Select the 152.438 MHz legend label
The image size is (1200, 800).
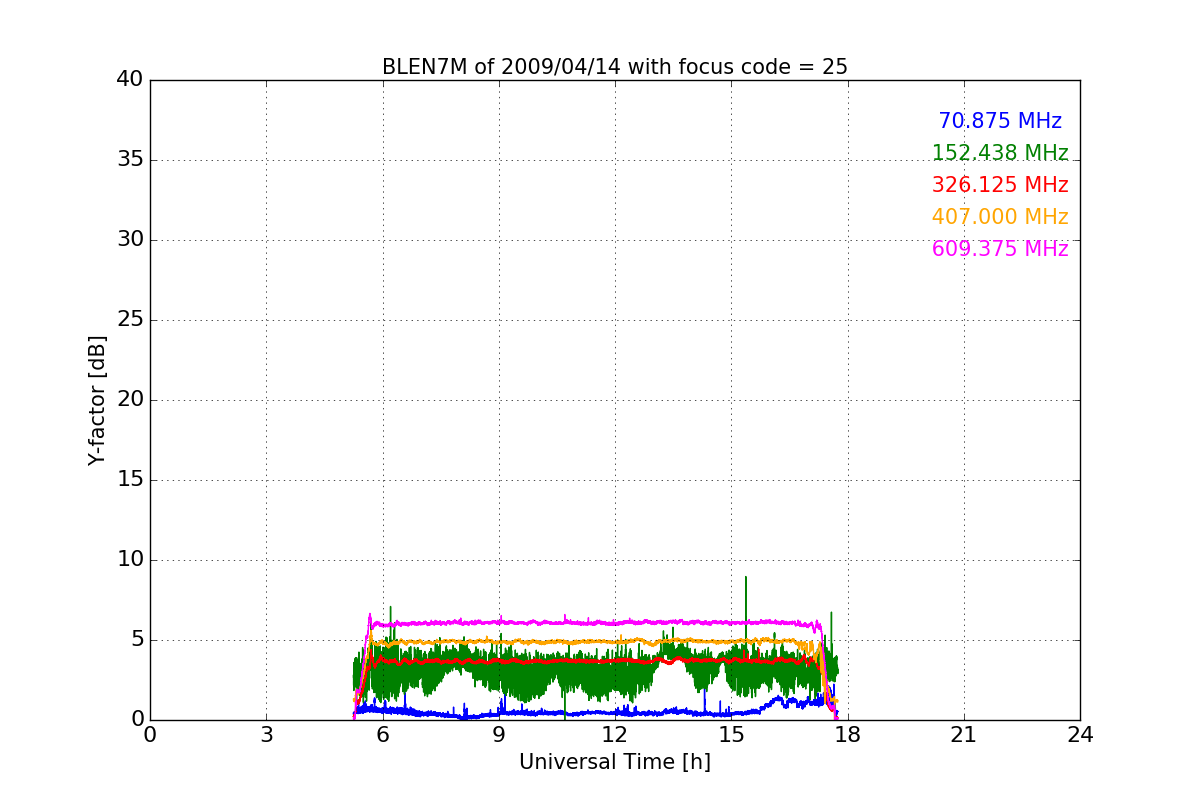[1000, 153]
